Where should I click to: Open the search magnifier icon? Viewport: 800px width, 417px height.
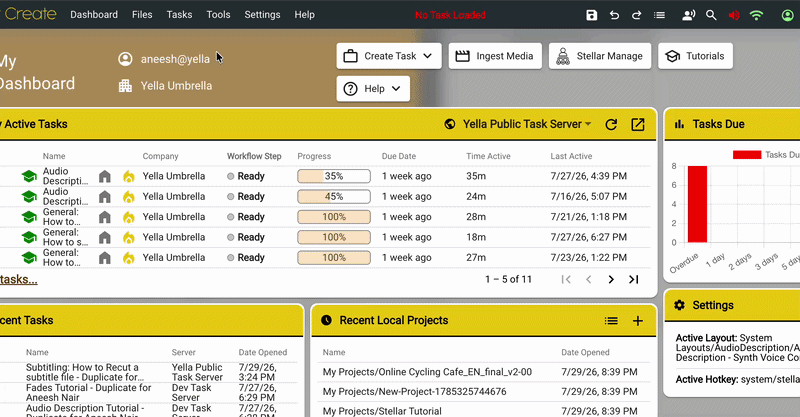click(x=711, y=15)
